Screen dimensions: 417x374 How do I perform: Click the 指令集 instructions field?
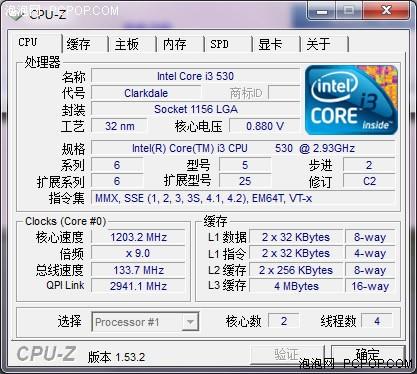243,198
